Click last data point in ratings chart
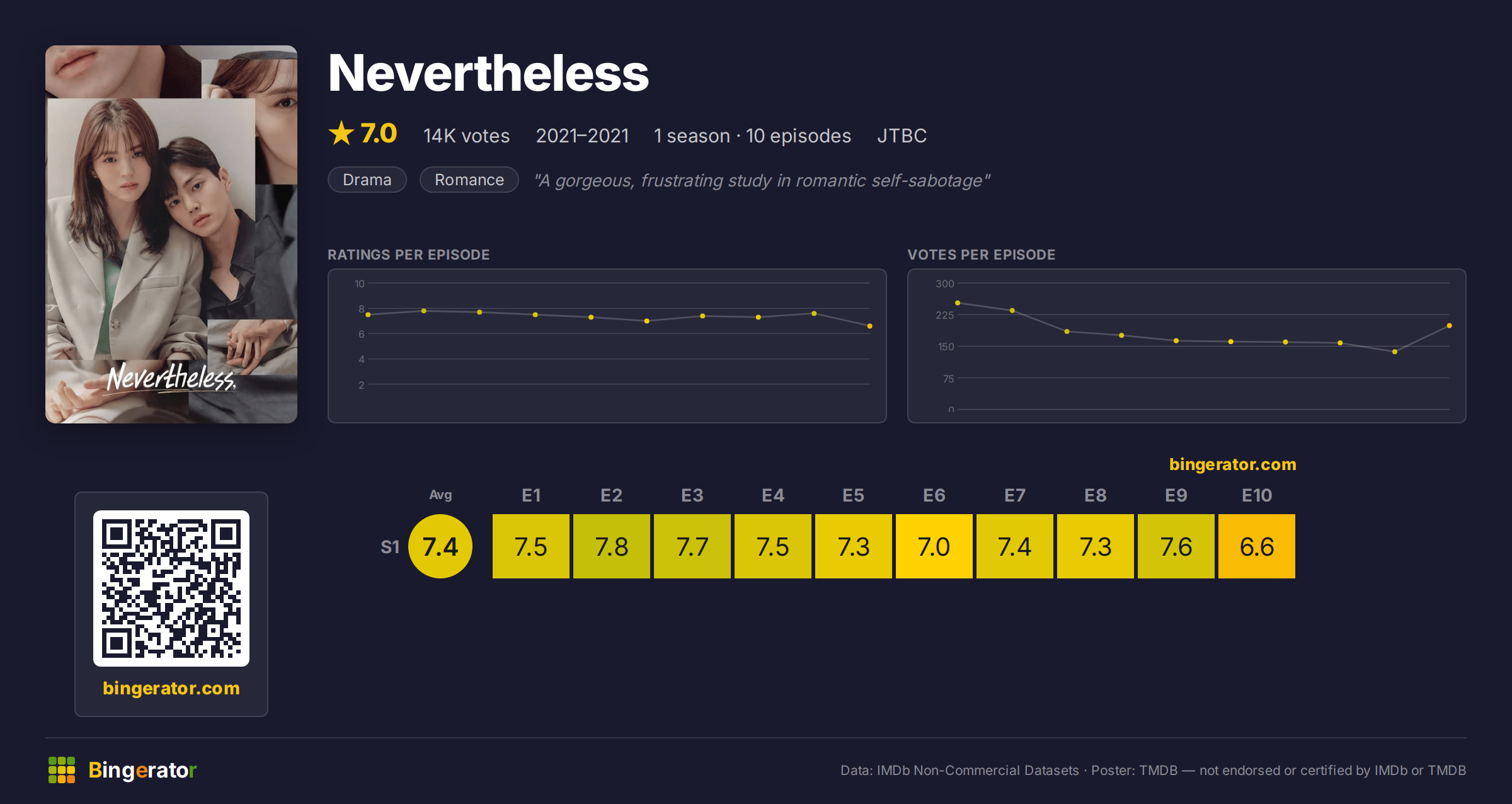The height and width of the screenshot is (804, 1512). [870, 326]
